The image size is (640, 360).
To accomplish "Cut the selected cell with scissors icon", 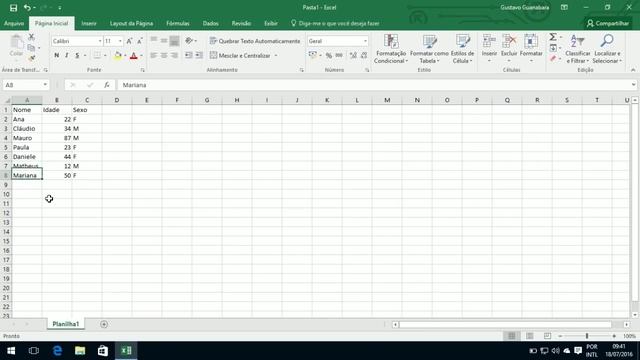I will 31,37.
